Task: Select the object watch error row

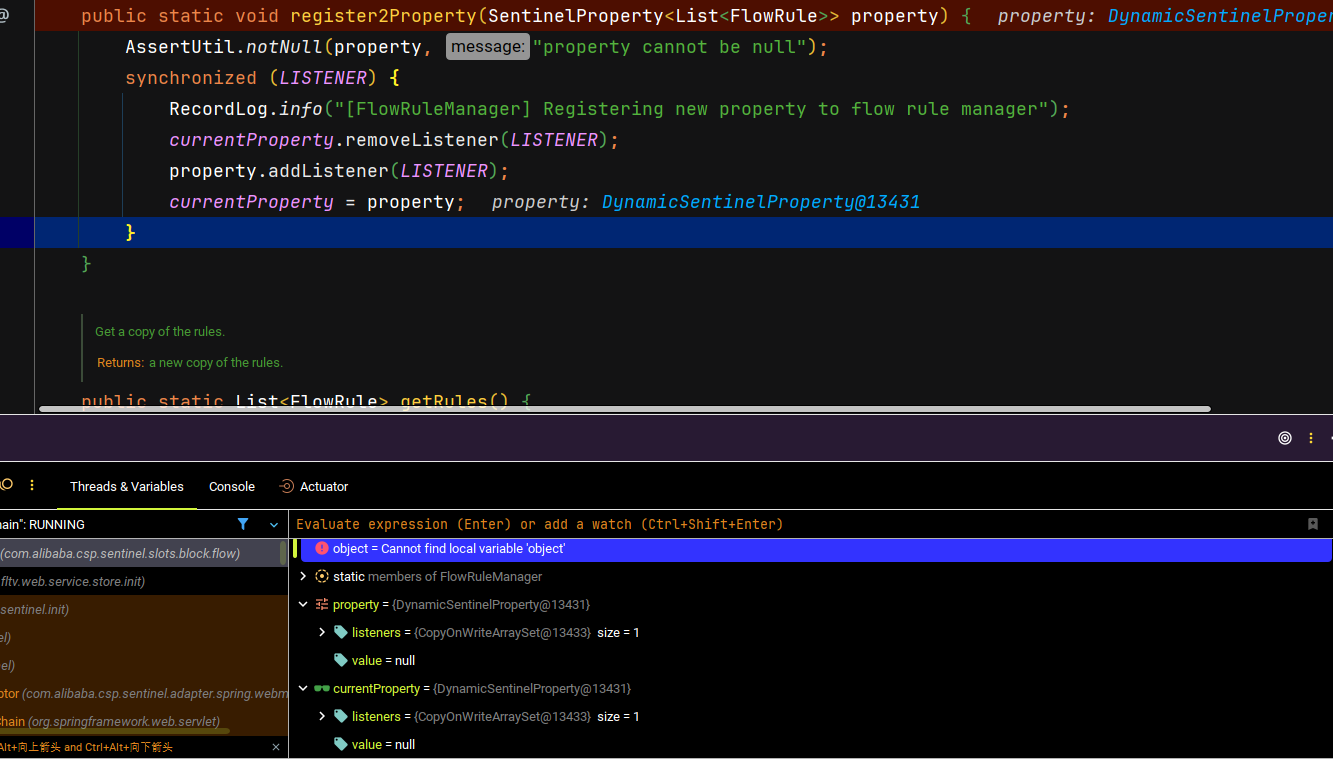Action: [815, 549]
